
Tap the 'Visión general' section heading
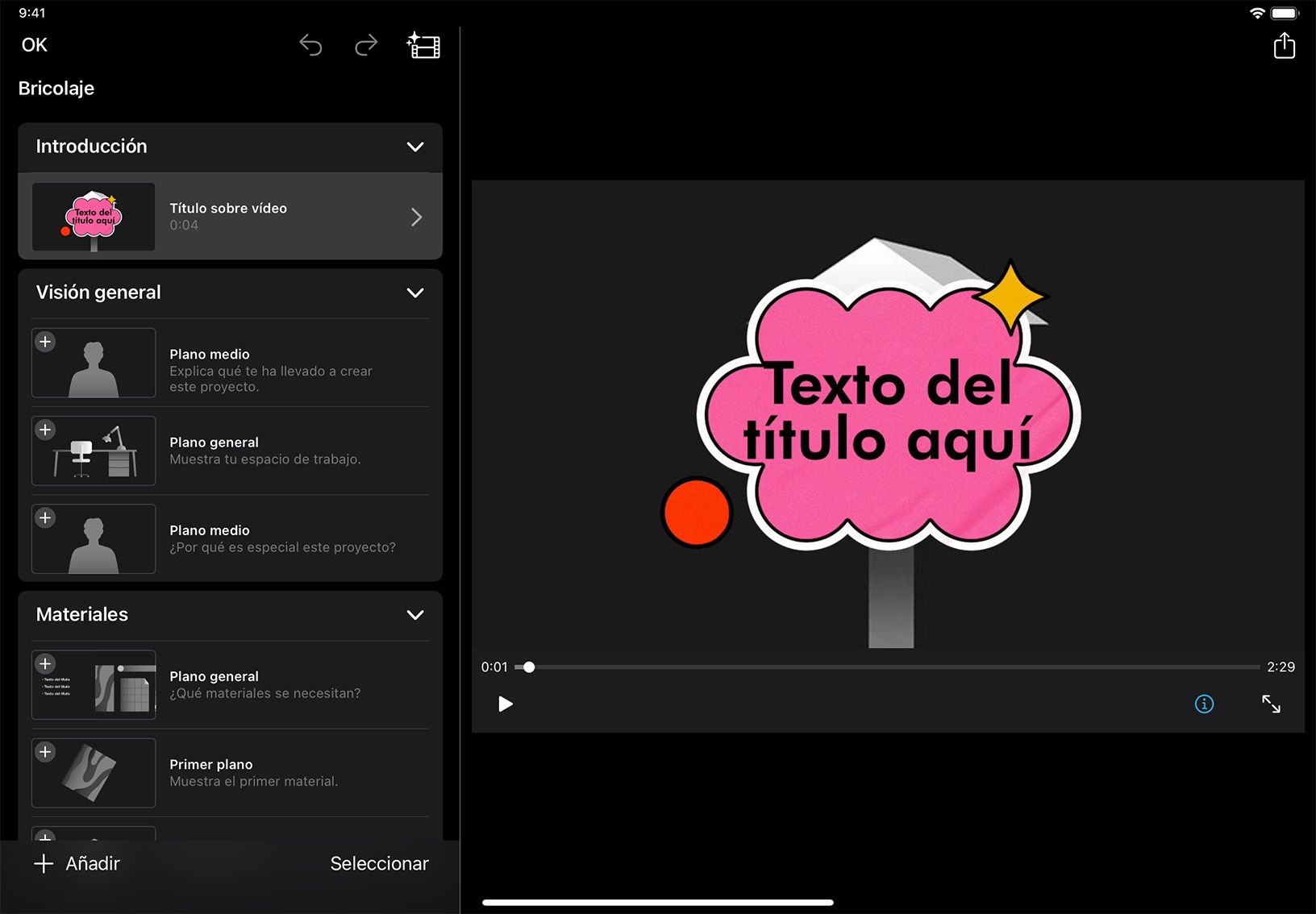click(98, 293)
